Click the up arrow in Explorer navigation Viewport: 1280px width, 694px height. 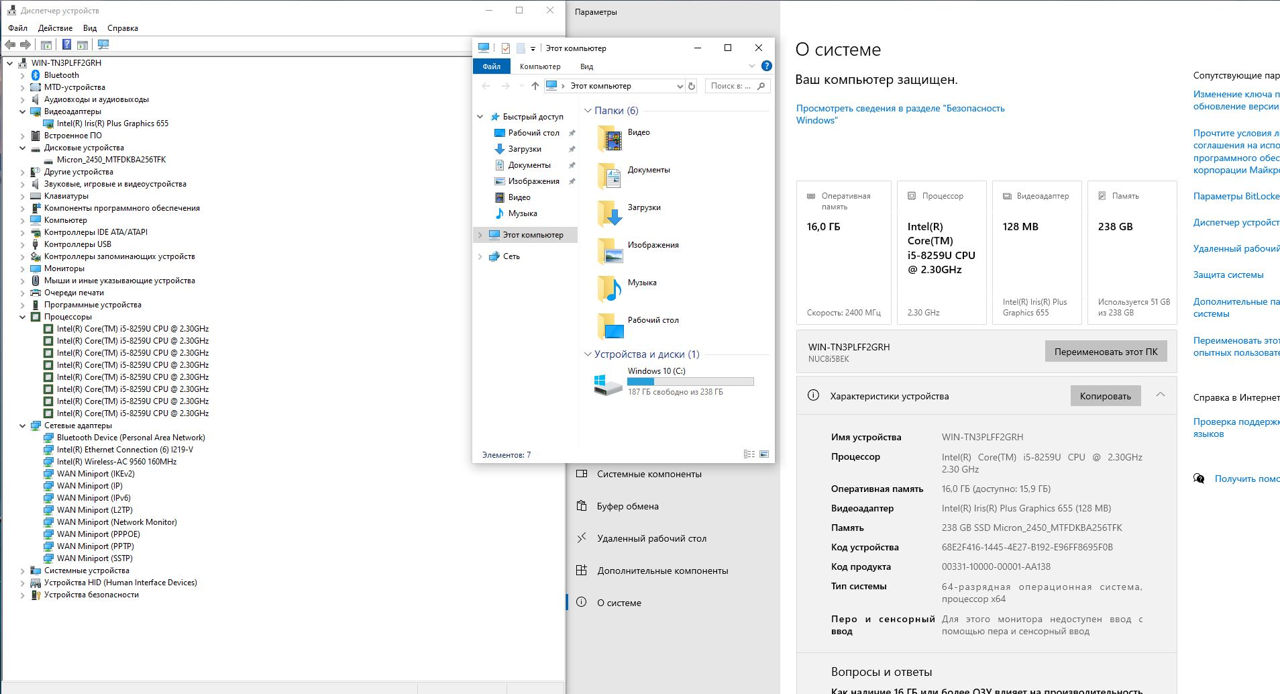tap(535, 86)
